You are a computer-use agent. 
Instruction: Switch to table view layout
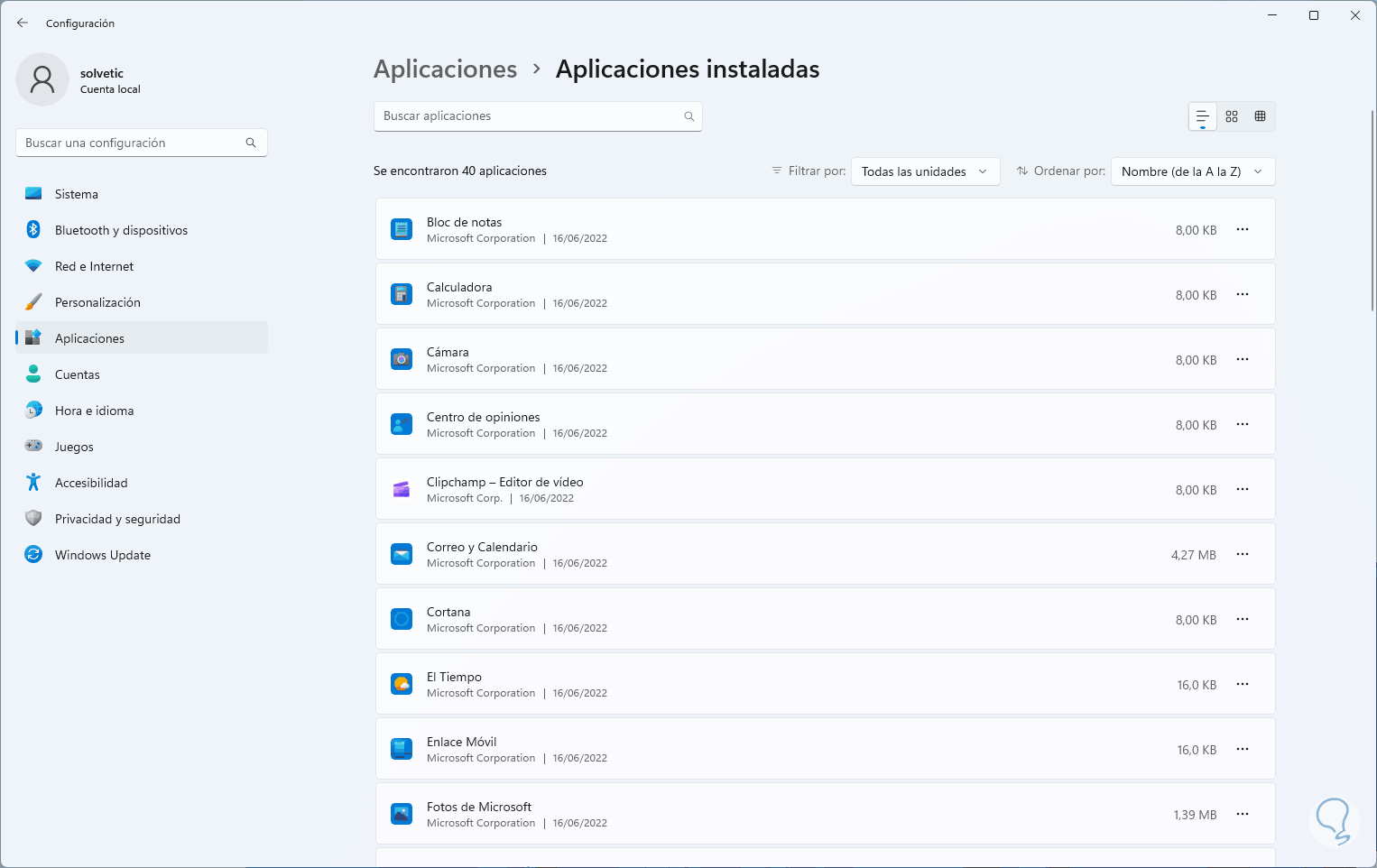pos(1261,116)
